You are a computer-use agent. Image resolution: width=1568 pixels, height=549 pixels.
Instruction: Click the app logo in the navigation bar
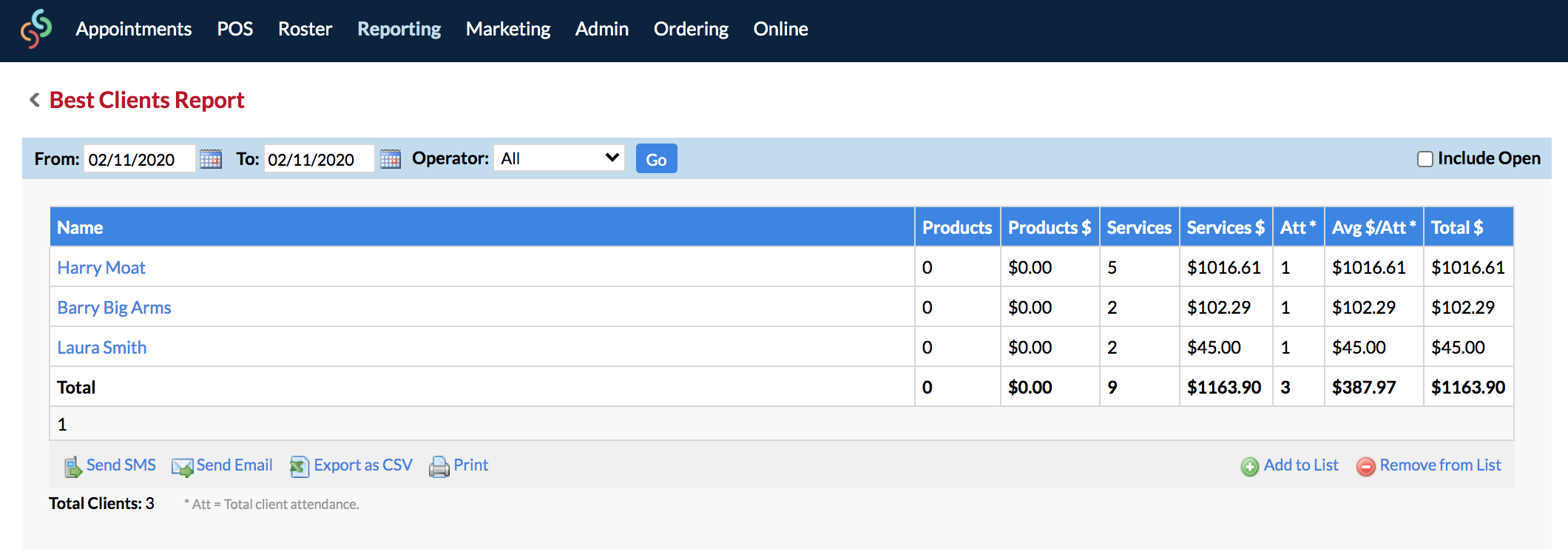point(36,29)
